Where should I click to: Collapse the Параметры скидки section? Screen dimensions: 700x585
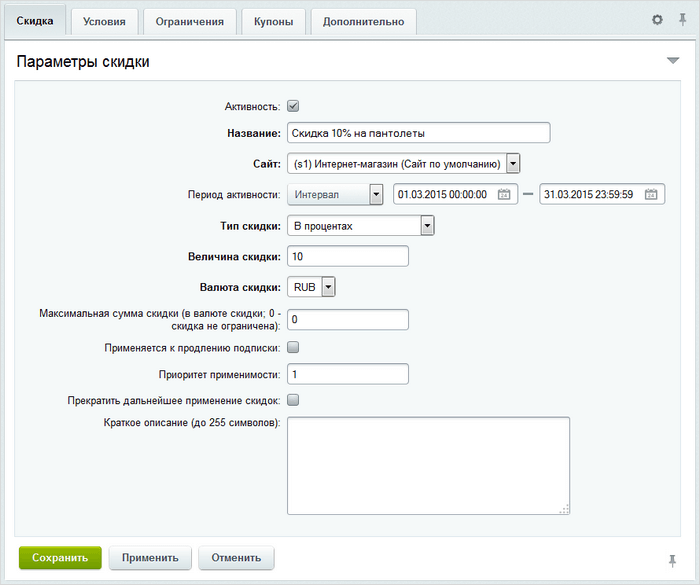click(672, 62)
